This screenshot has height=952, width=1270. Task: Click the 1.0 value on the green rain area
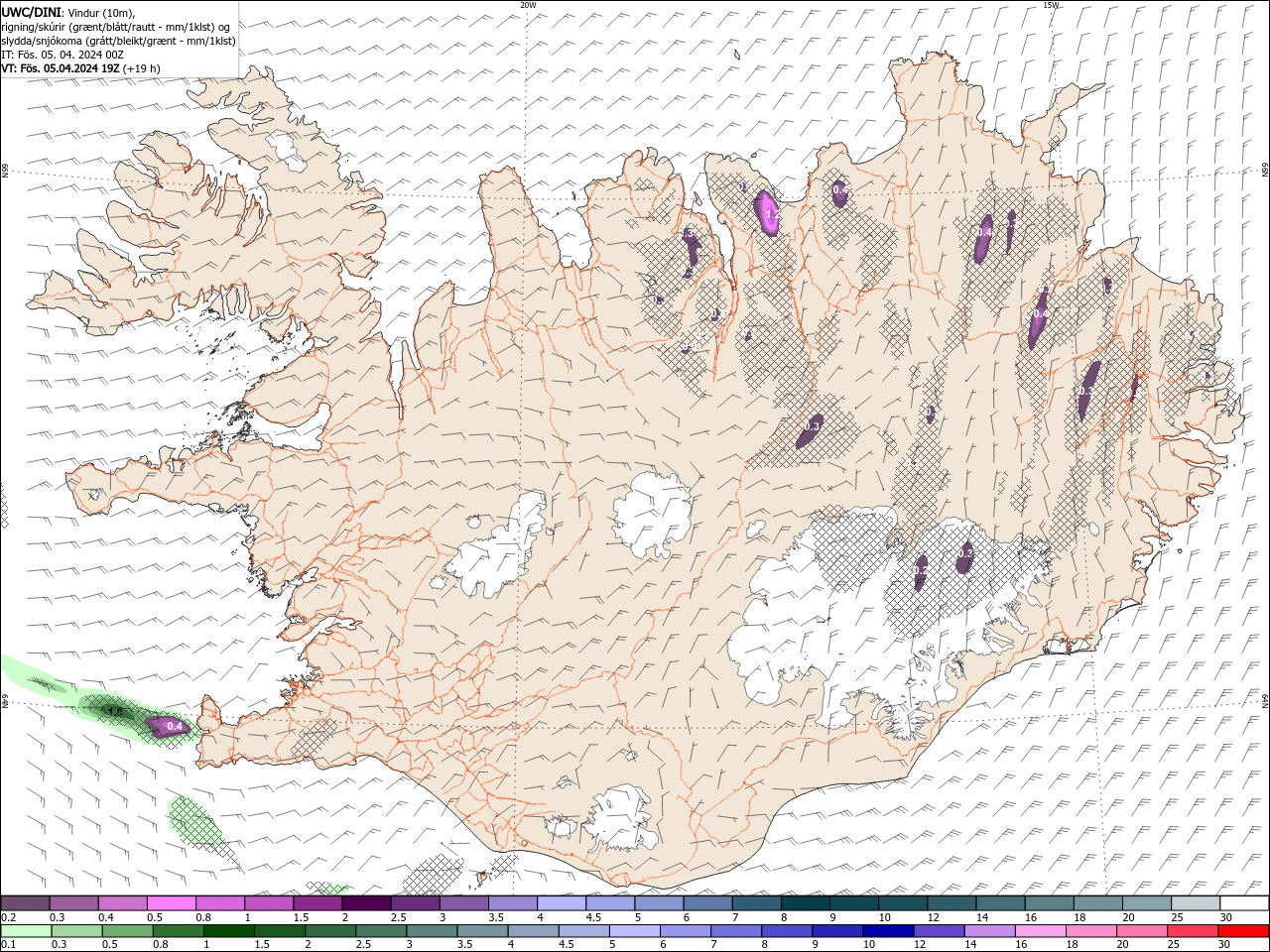115,711
